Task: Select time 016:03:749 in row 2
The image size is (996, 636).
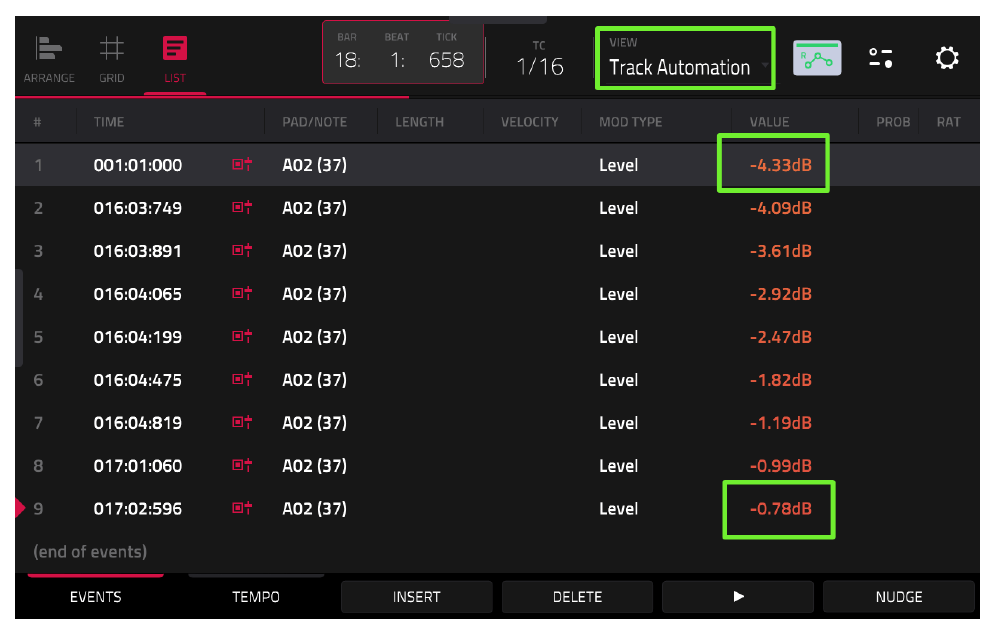Action: [138, 208]
